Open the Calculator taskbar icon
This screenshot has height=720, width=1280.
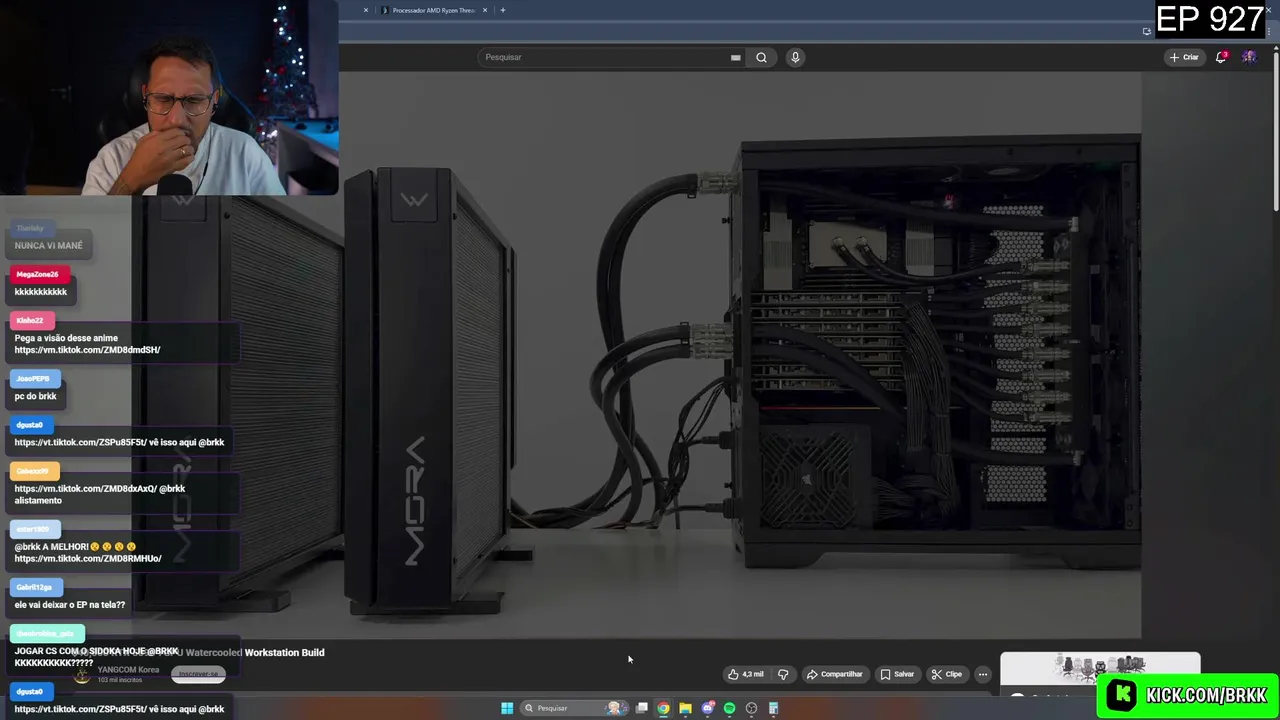coord(773,708)
